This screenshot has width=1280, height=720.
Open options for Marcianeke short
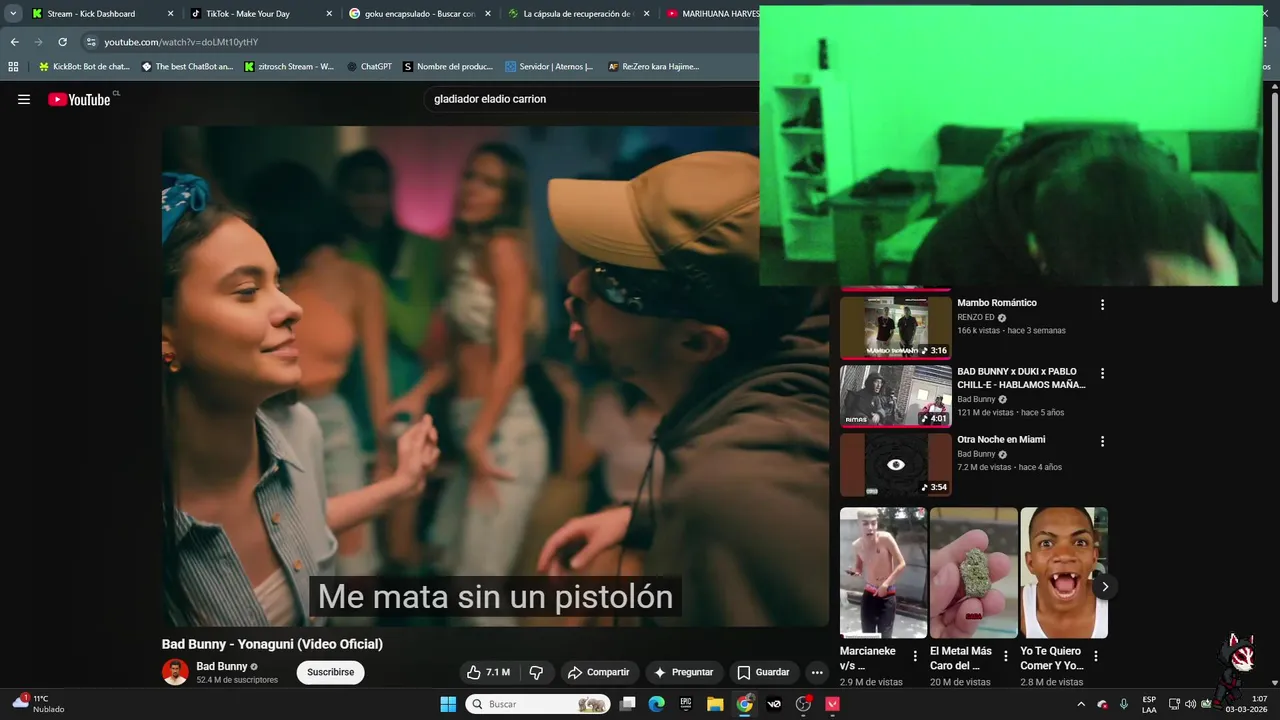915,656
